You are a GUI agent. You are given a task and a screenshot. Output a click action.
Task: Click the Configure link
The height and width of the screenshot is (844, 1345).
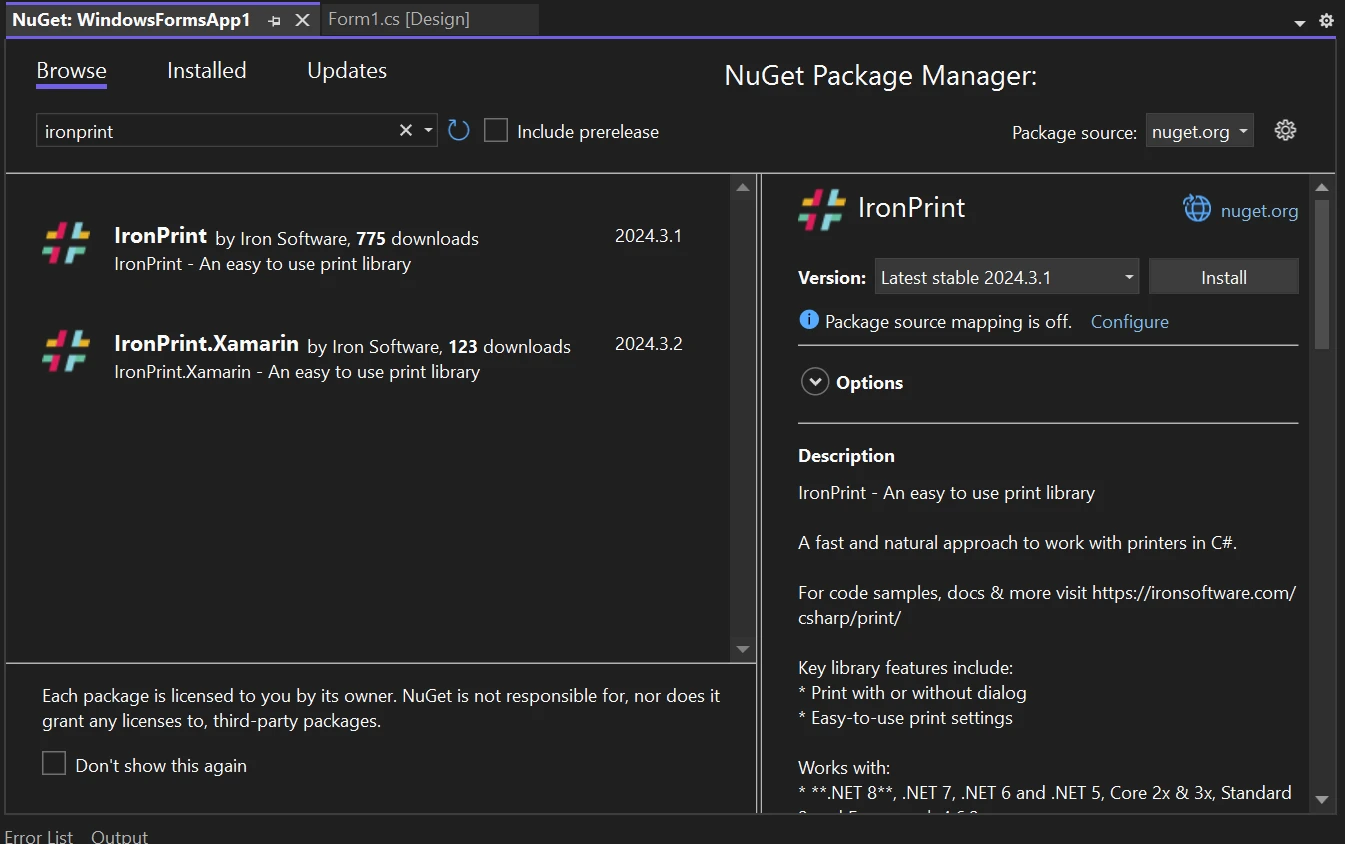(1129, 322)
